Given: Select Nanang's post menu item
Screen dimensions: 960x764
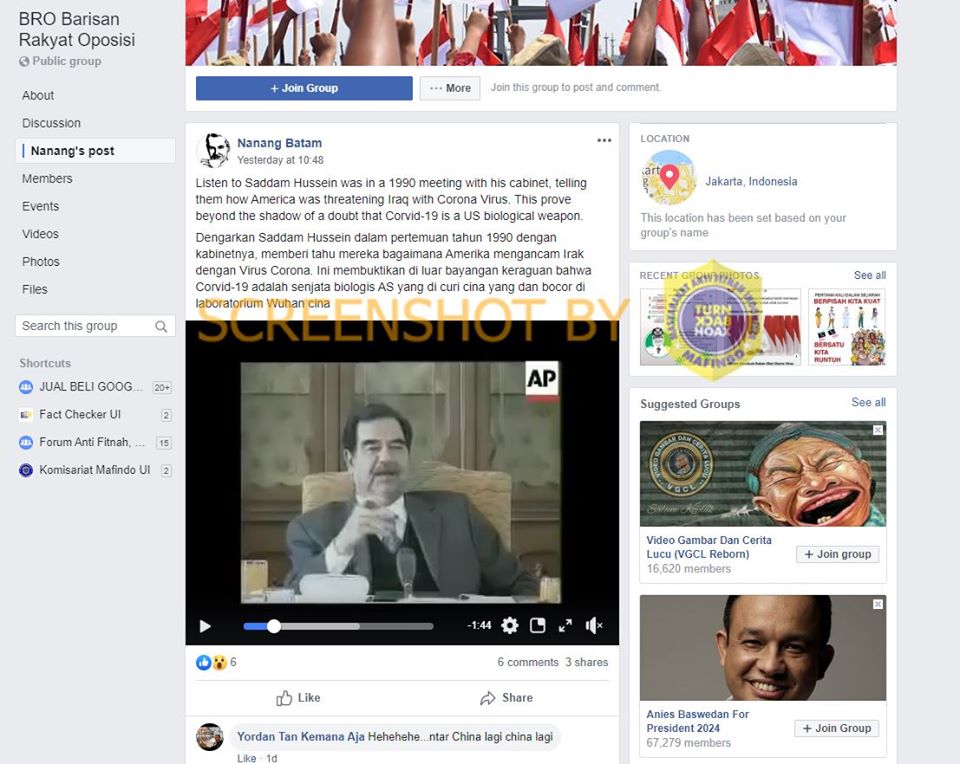Looking at the screenshot, I should pos(96,151).
